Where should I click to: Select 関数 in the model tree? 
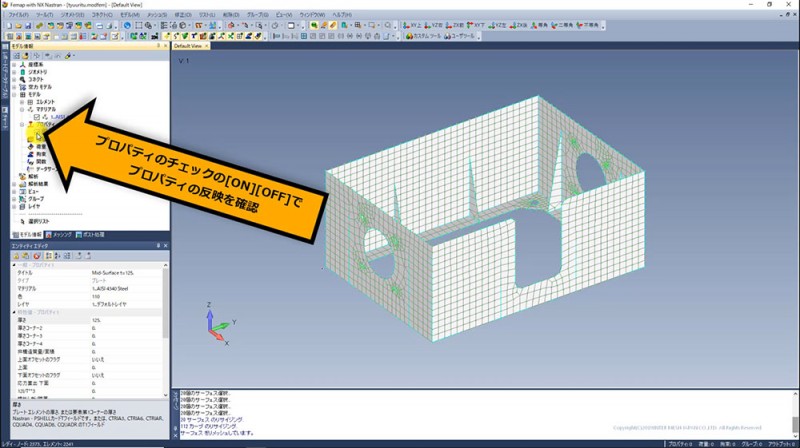point(41,161)
